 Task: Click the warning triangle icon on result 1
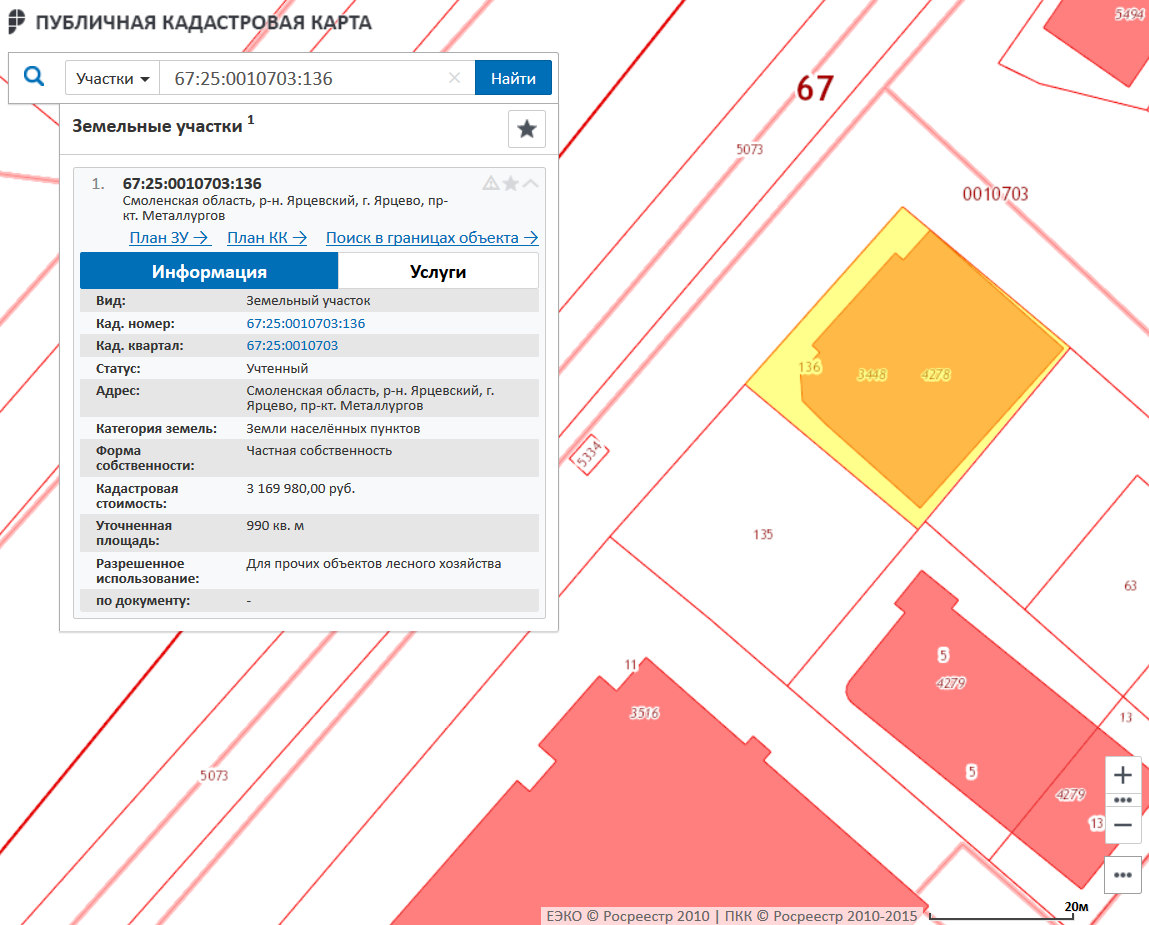point(491,183)
